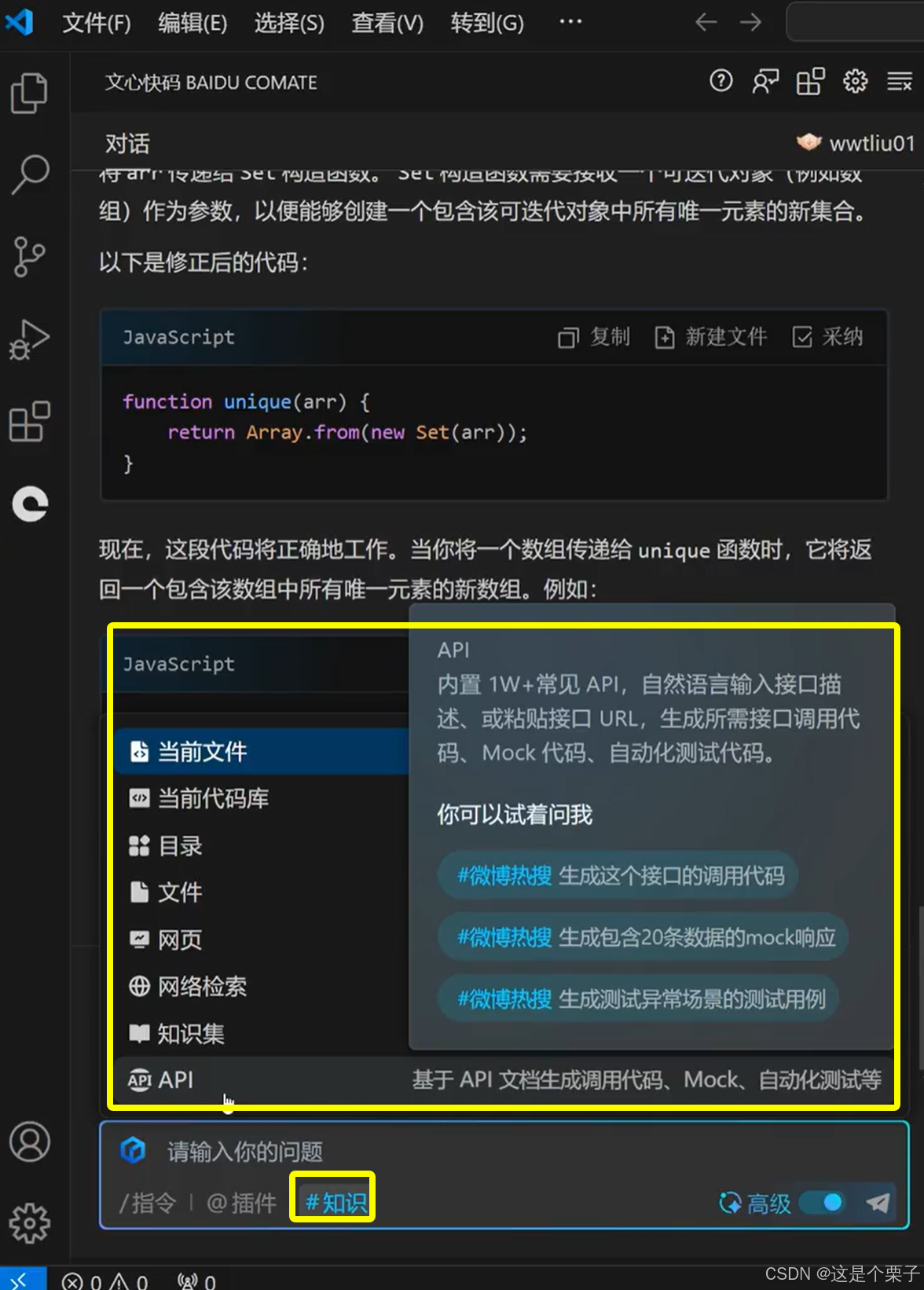Open the 选择(S) menu
This screenshot has height=1290, width=924.
click(x=289, y=23)
